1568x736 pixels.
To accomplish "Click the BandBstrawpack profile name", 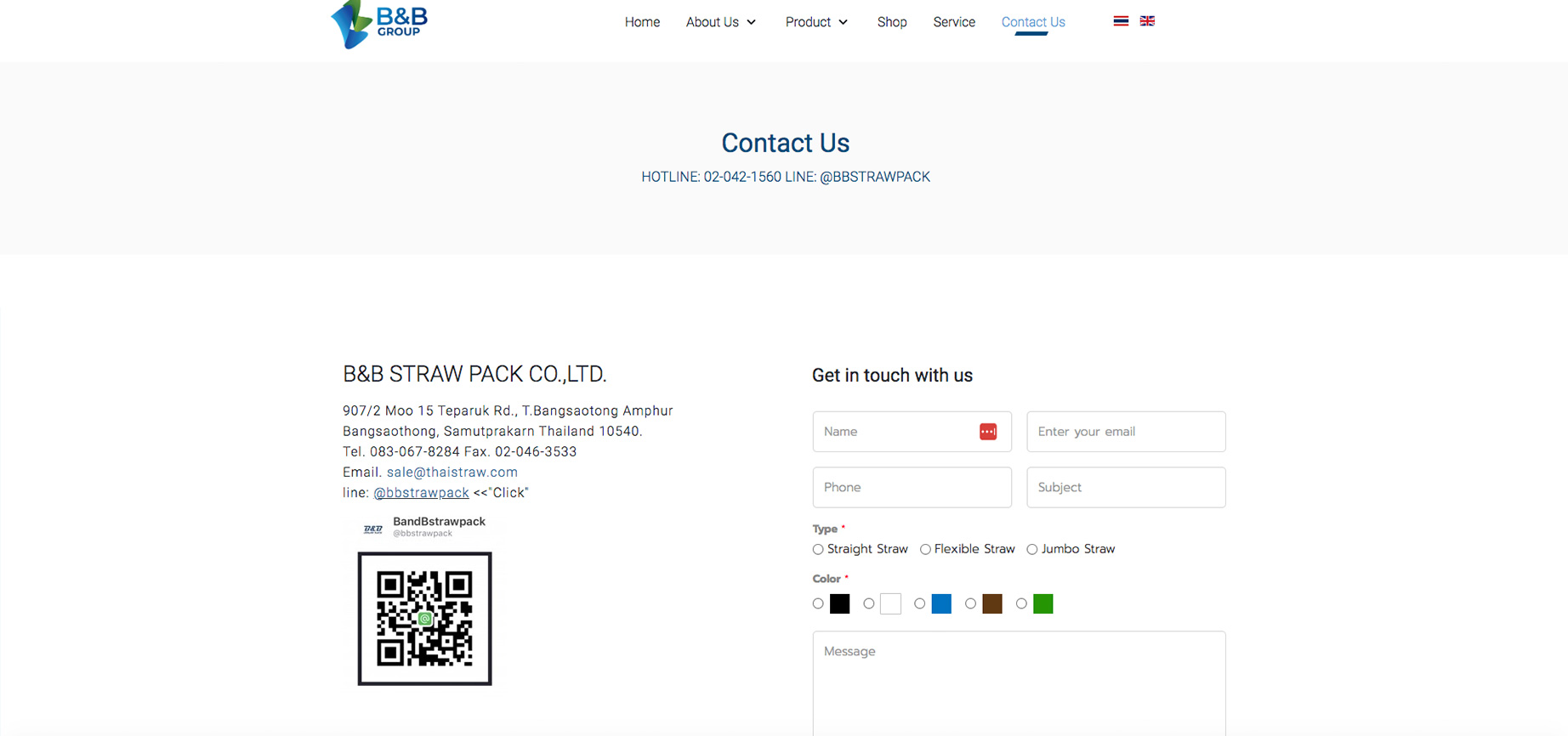I will (x=439, y=522).
